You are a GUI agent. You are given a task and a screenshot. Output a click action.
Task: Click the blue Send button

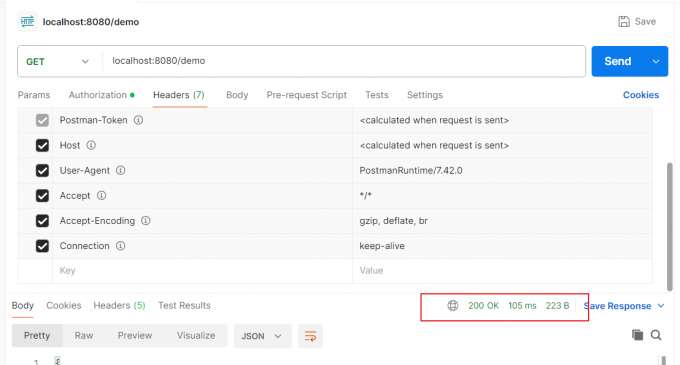point(618,62)
